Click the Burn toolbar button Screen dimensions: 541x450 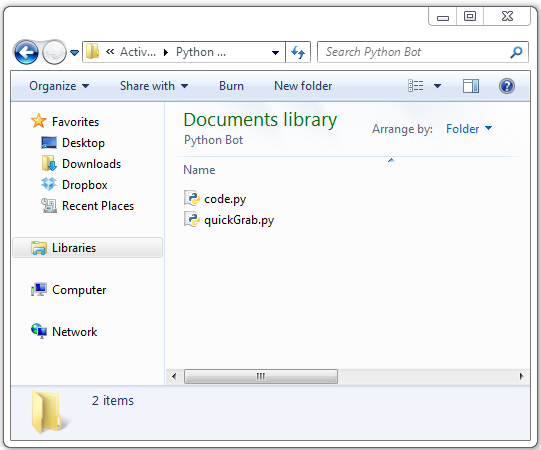tap(231, 86)
